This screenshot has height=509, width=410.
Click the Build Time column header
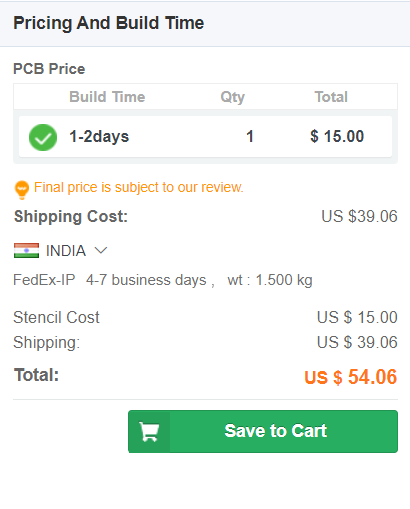(107, 97)
